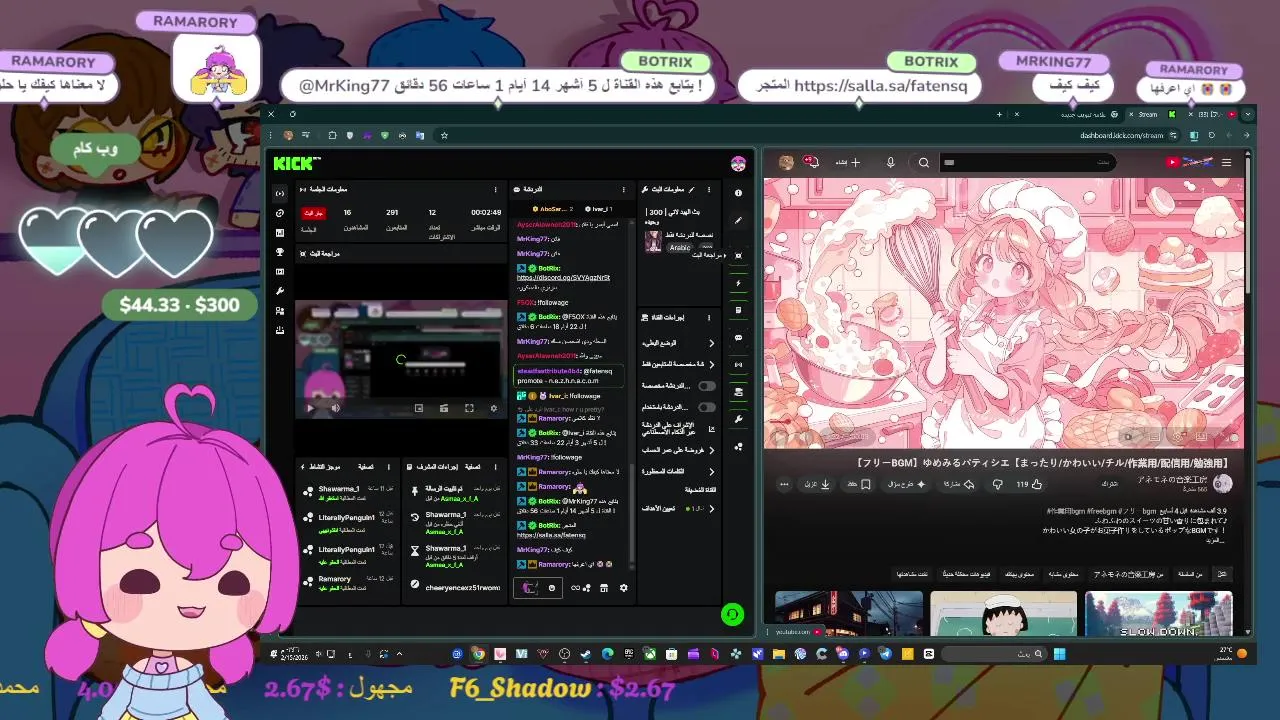Expand the goals row chevron at panel bottom

point(712,508)
